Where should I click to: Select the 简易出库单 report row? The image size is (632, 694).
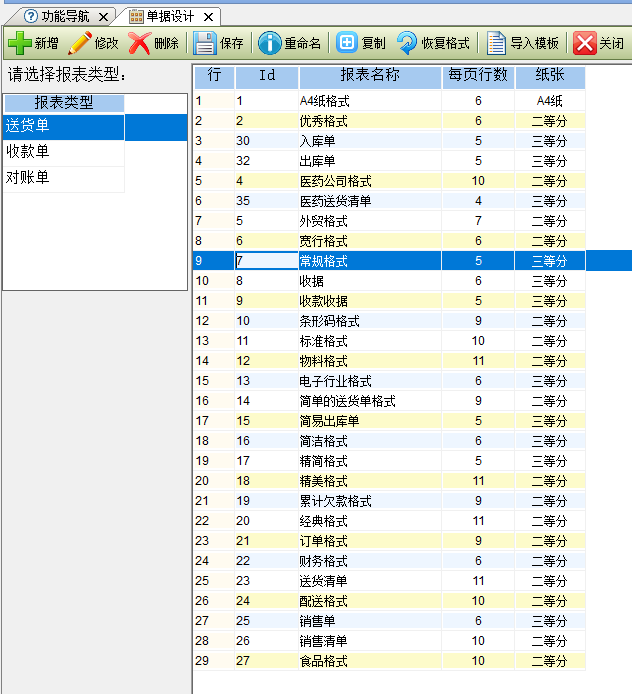coord(389,421)
